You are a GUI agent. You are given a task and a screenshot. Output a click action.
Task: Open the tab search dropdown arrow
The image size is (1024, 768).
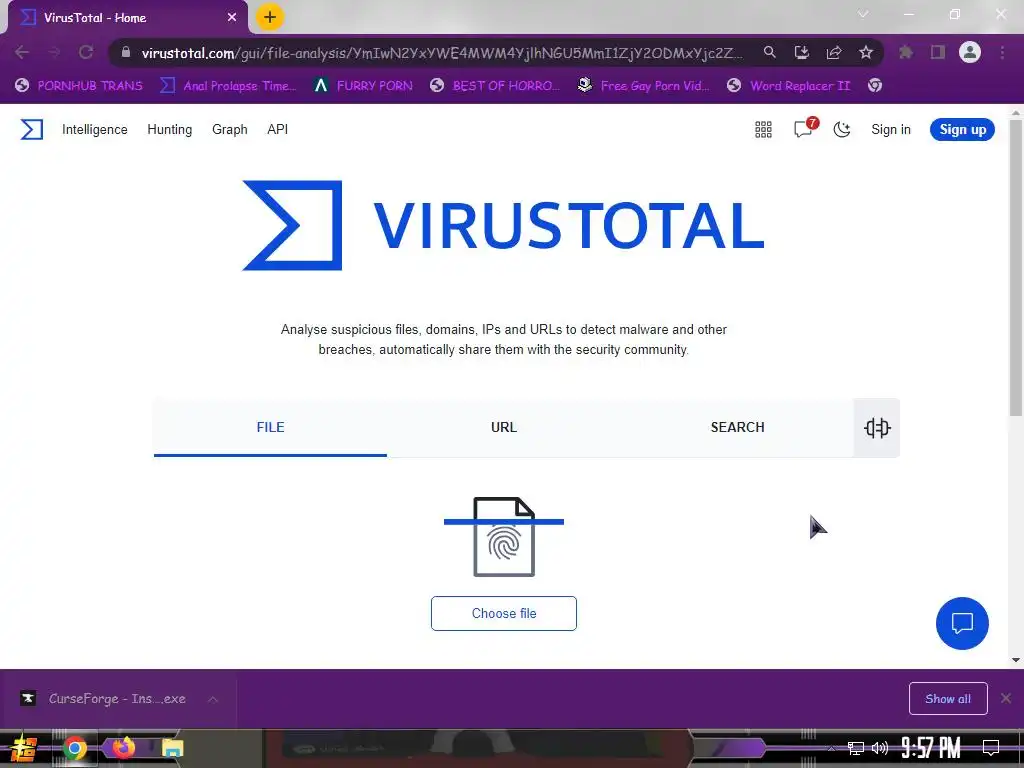point(863,14)
